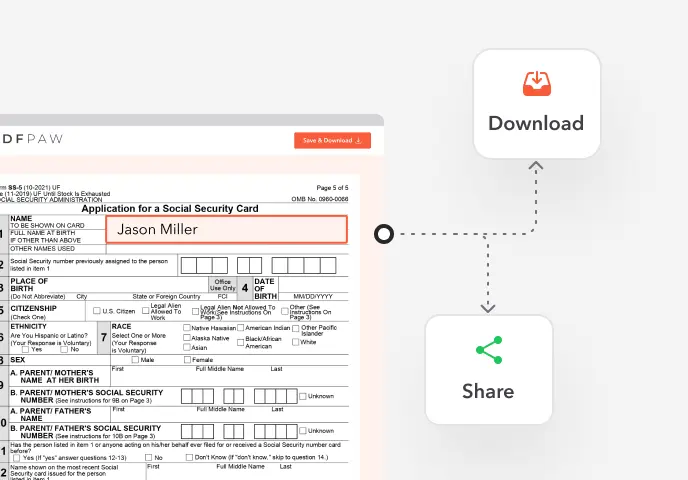
Task: Click the orange Download tray icon
Action: (536, 84)
